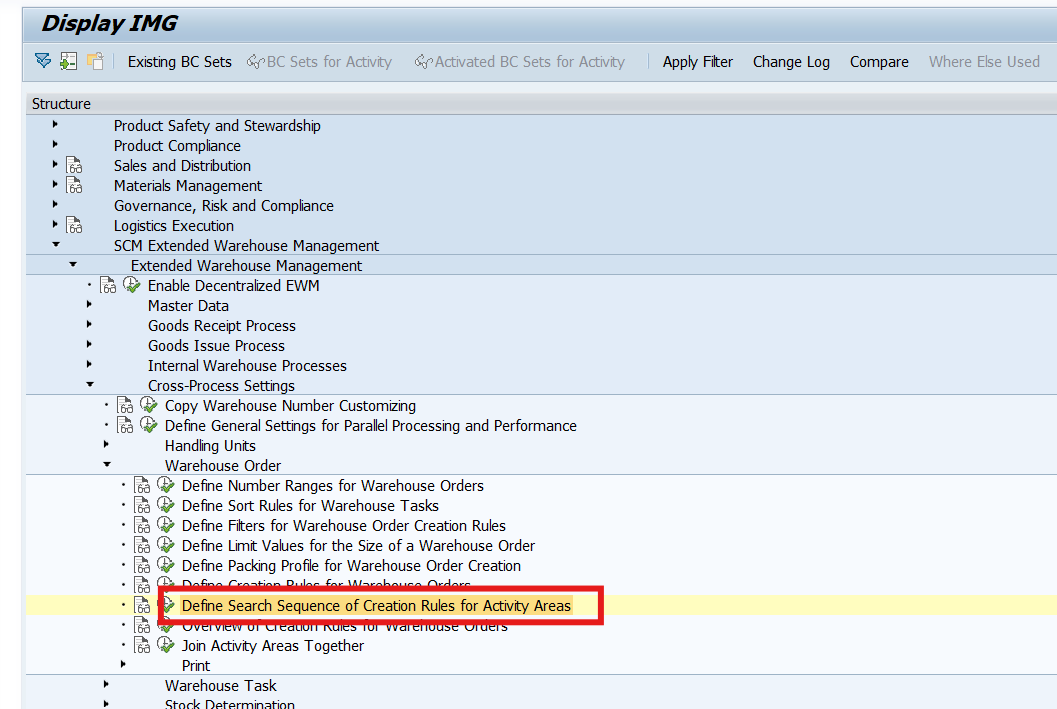Screen dimensions: 1057x709
Task: Open documentation for Copy Warehouse Number Customizing
Action: point(125,406)
